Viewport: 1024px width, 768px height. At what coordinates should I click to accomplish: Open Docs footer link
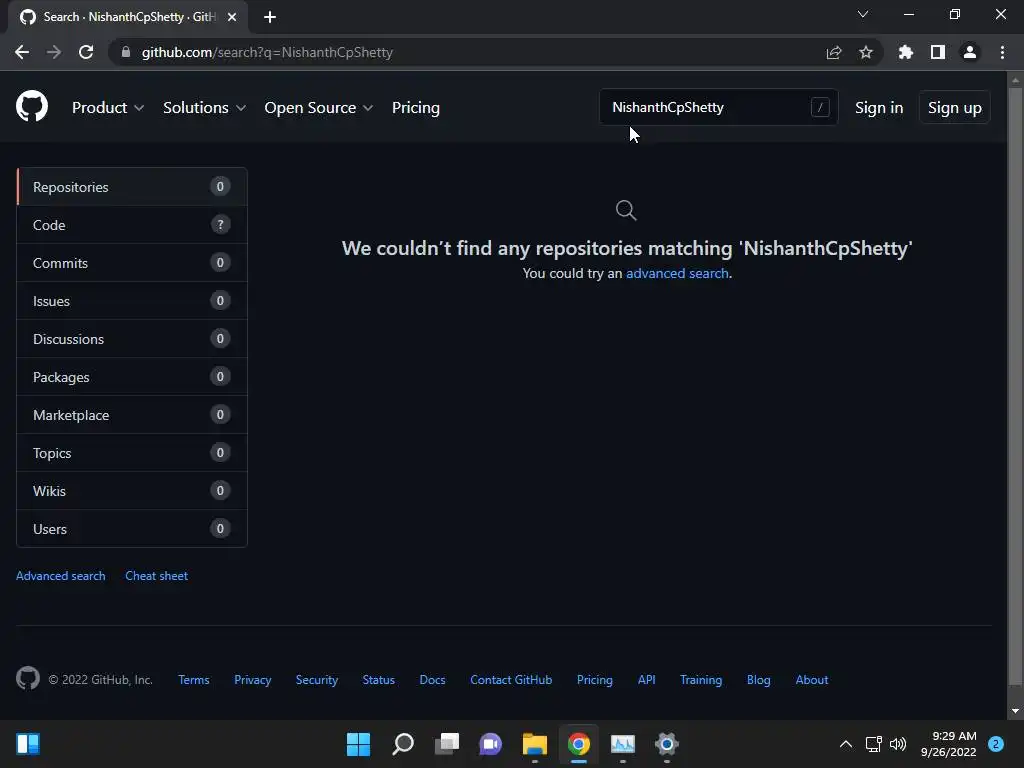432,680
